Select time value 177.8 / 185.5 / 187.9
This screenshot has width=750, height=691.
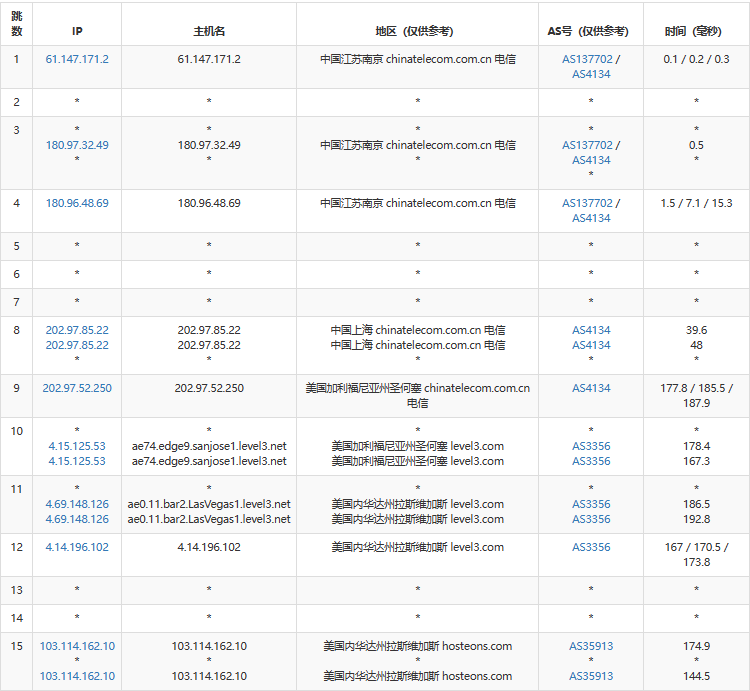(x=696, y=395)
